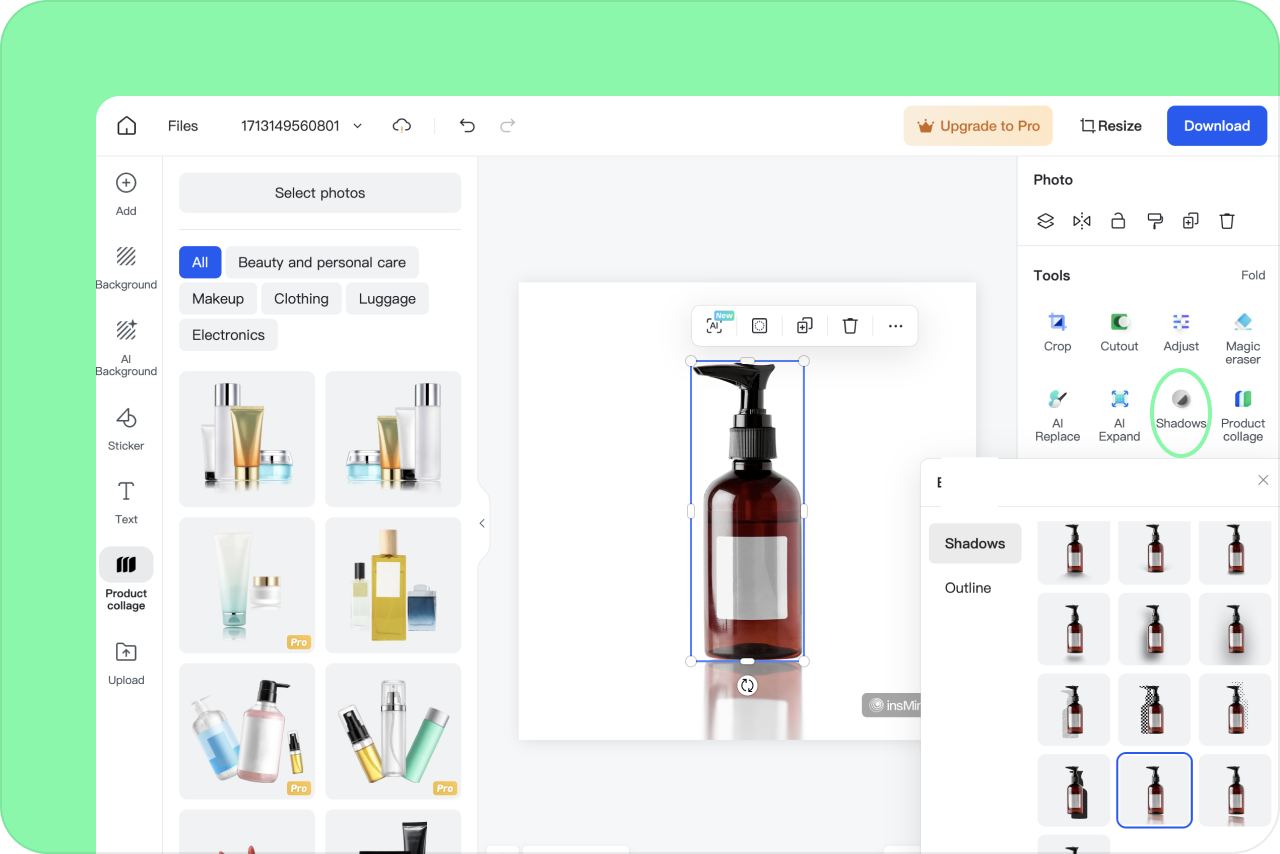The width and height of the screenshot is (1280, 854).
Task: Undo the last action
Action: (x=467, y=126)
